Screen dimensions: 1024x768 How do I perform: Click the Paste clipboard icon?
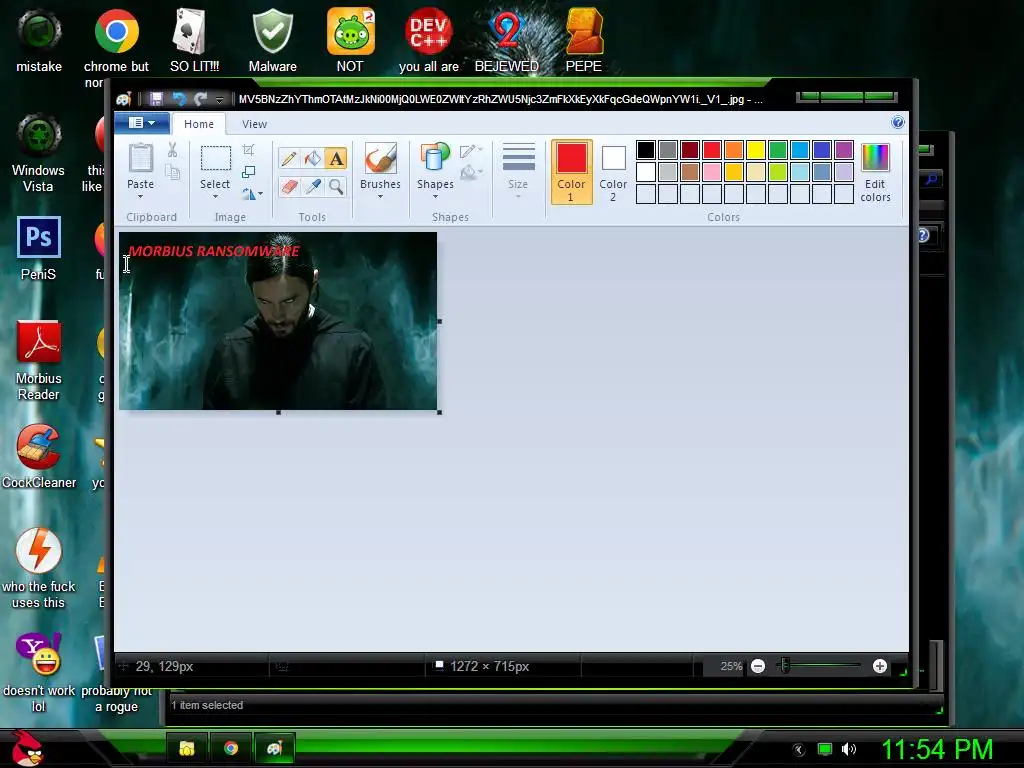(x=140, y=159)
